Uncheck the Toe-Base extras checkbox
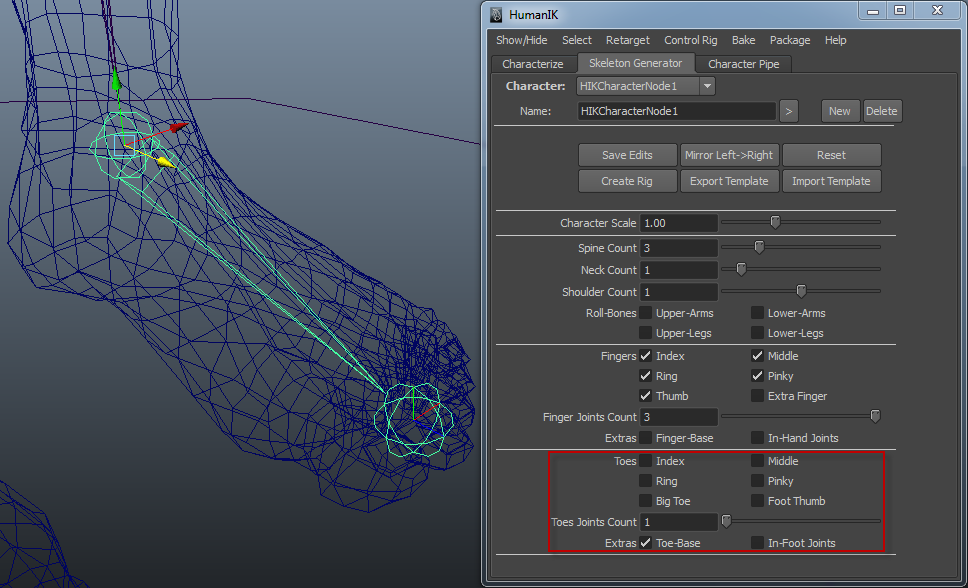The height and width of the screenshot is (588, 968). 646,543
